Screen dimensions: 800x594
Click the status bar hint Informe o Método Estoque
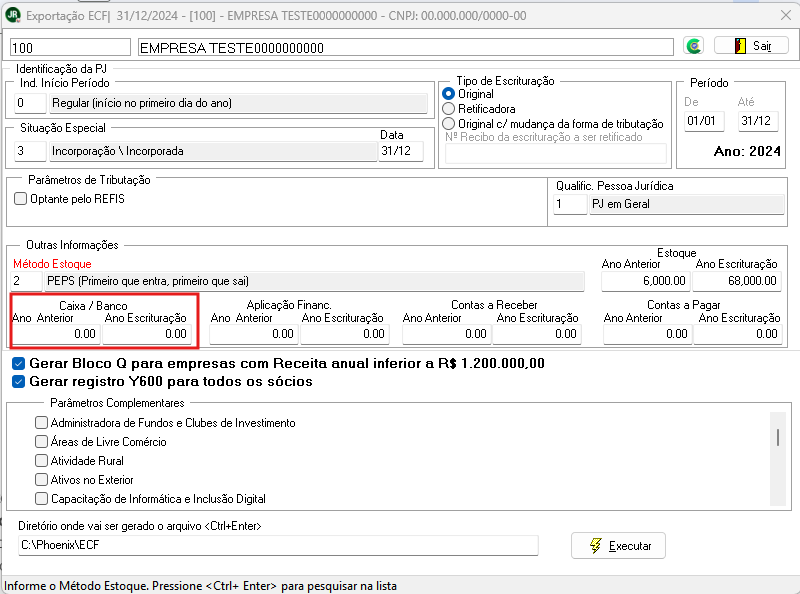coord(200,586)
